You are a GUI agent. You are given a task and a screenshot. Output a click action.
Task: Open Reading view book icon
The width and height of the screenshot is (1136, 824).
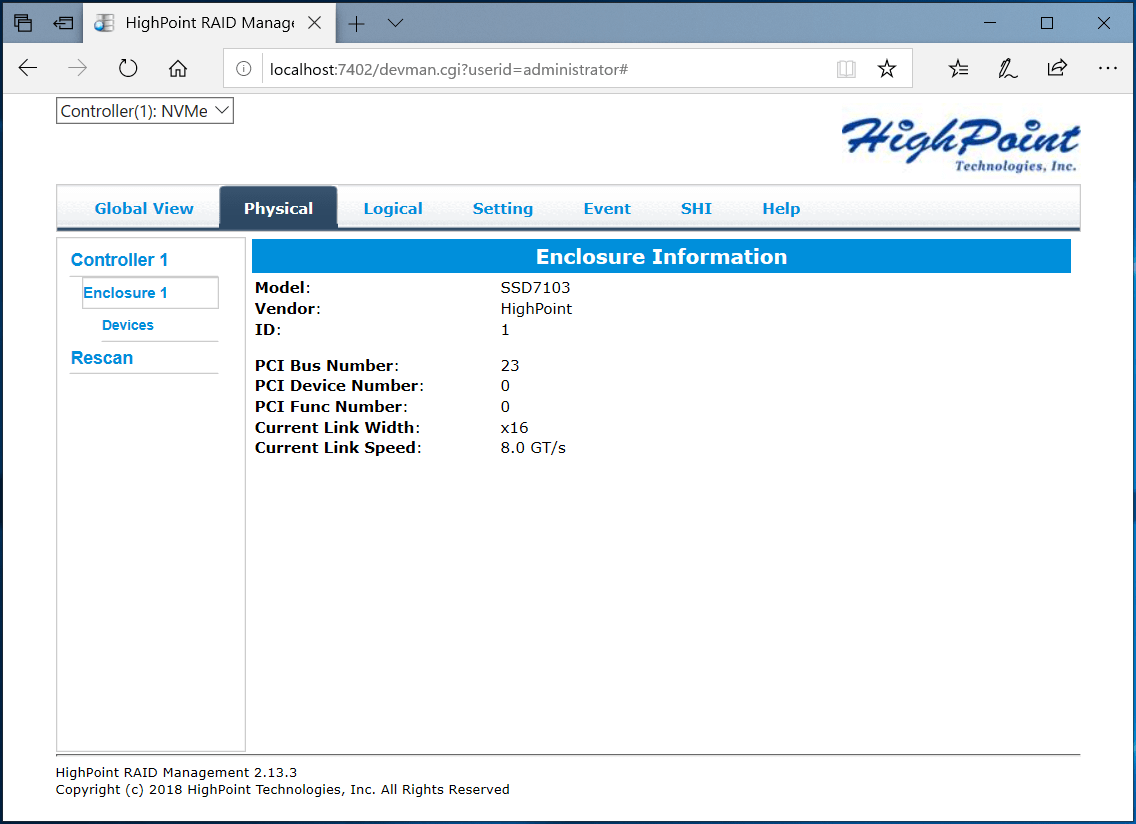tap(845, 69)
